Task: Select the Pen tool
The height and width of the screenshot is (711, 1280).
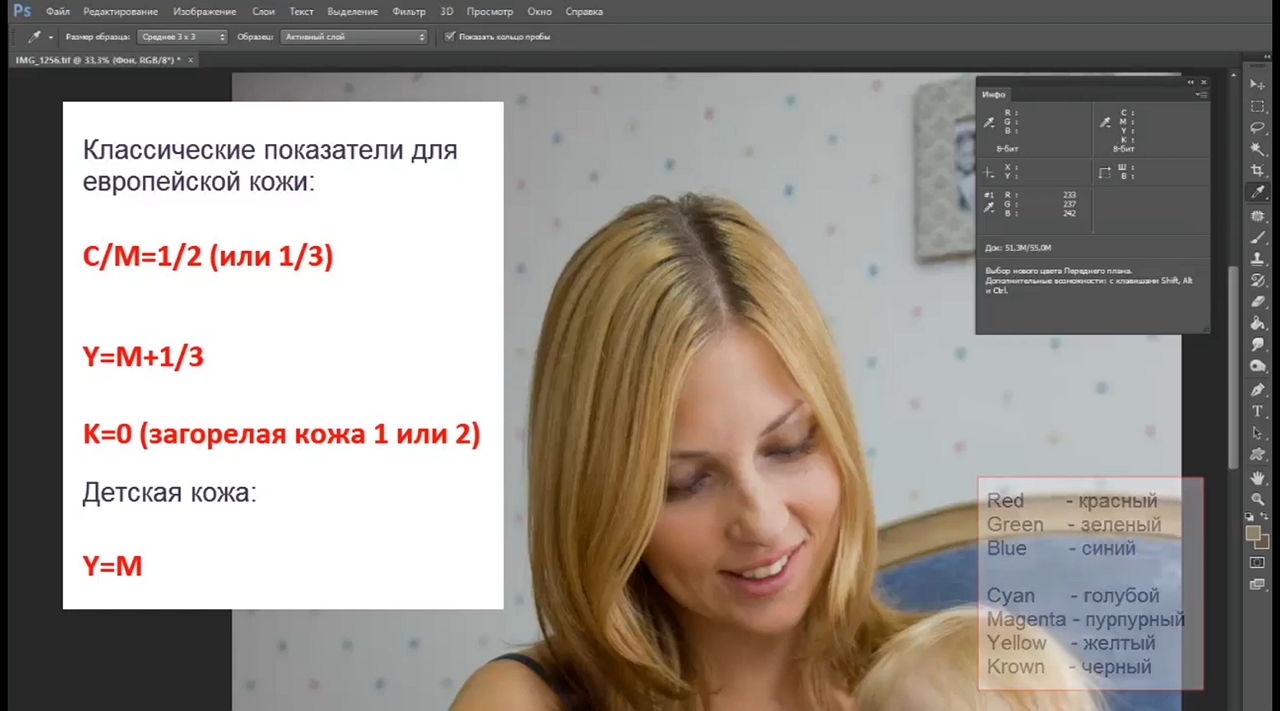Action: tap(1258, 390)
